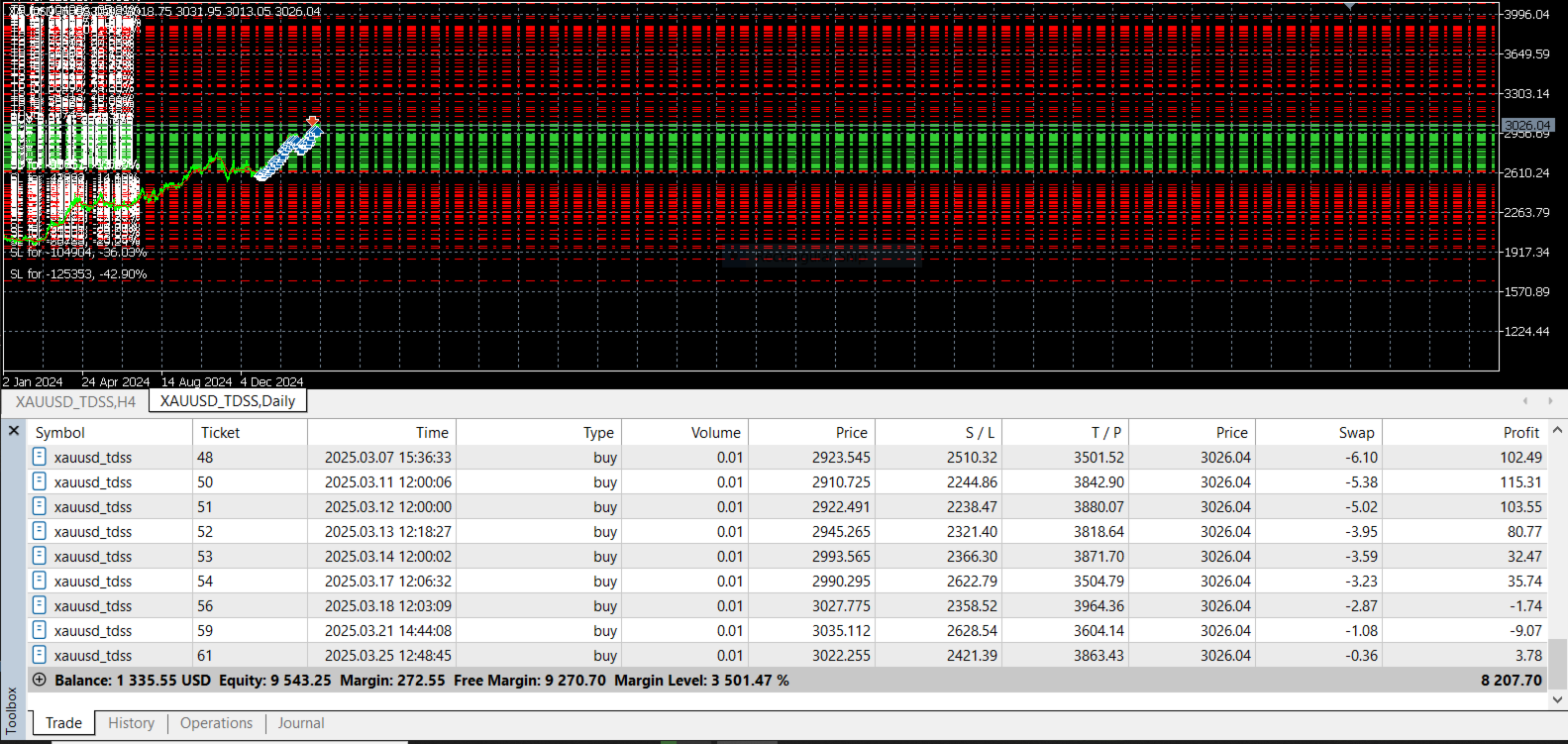Click the order icon for ticket 50

(40, 481)
